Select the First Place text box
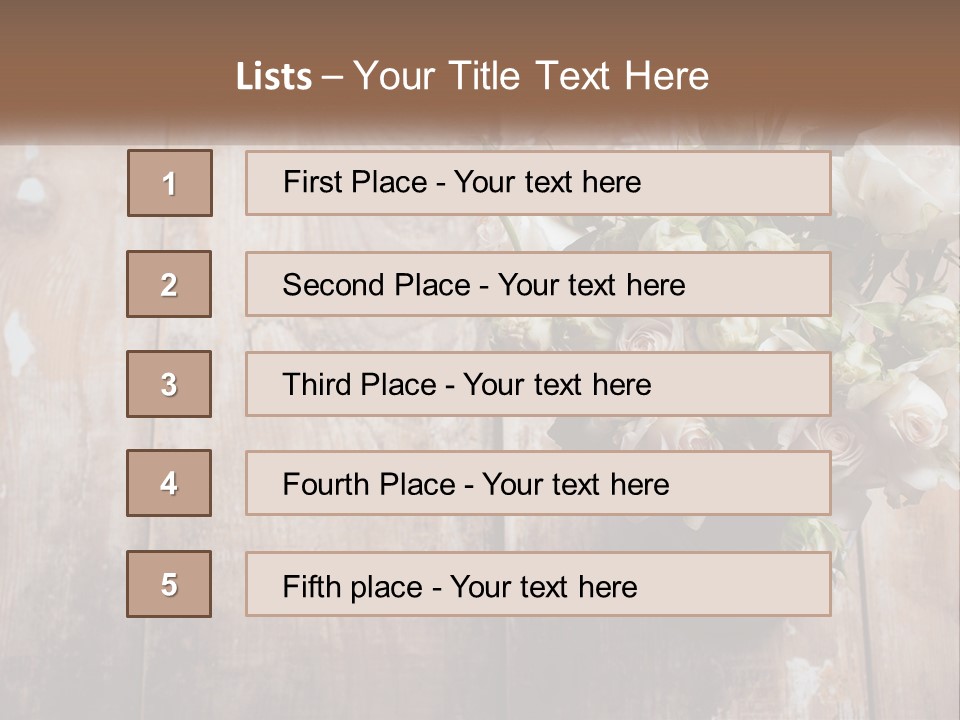 point(538,183)
